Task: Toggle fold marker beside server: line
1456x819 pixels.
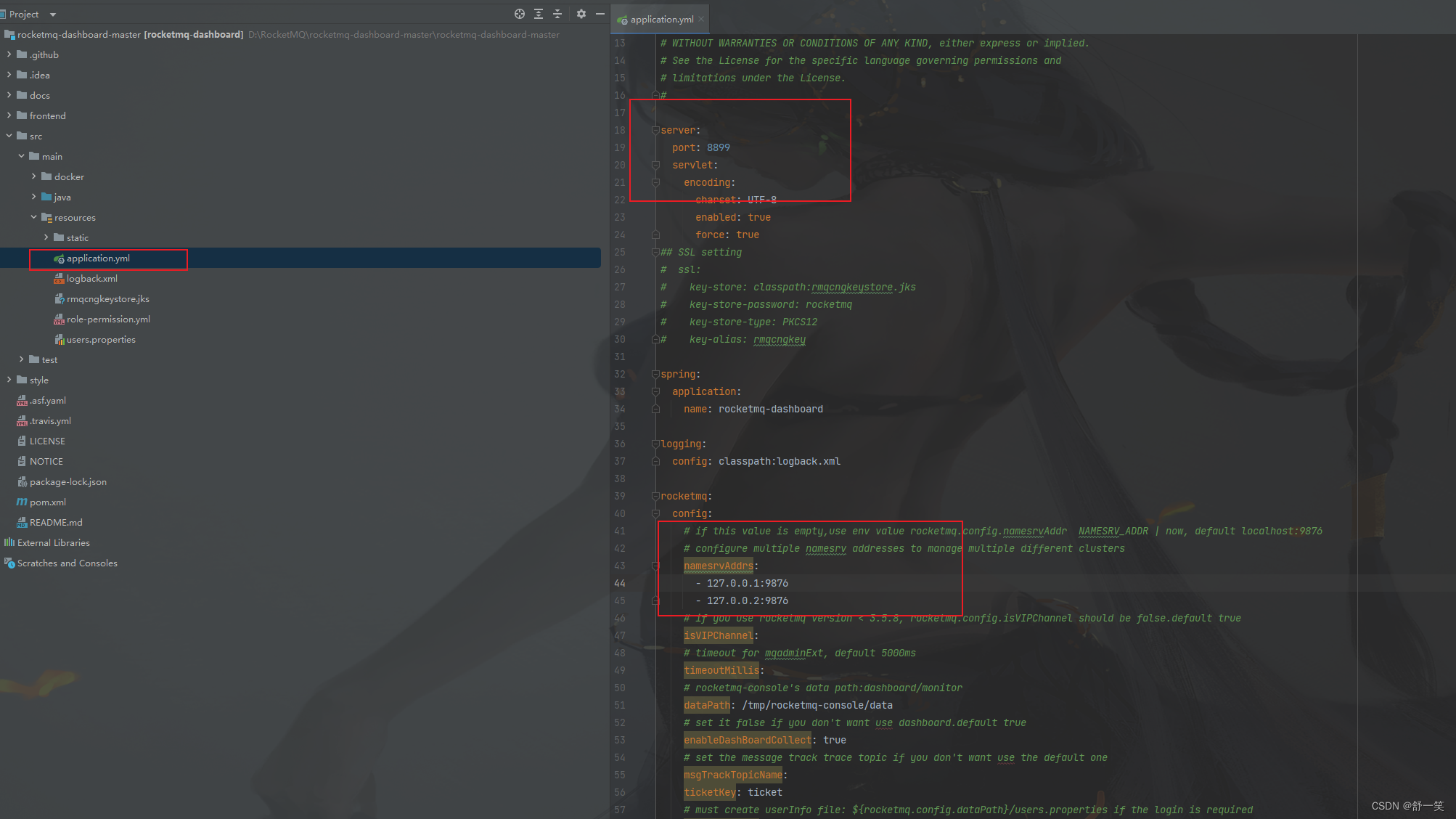Action: (655, 131)
